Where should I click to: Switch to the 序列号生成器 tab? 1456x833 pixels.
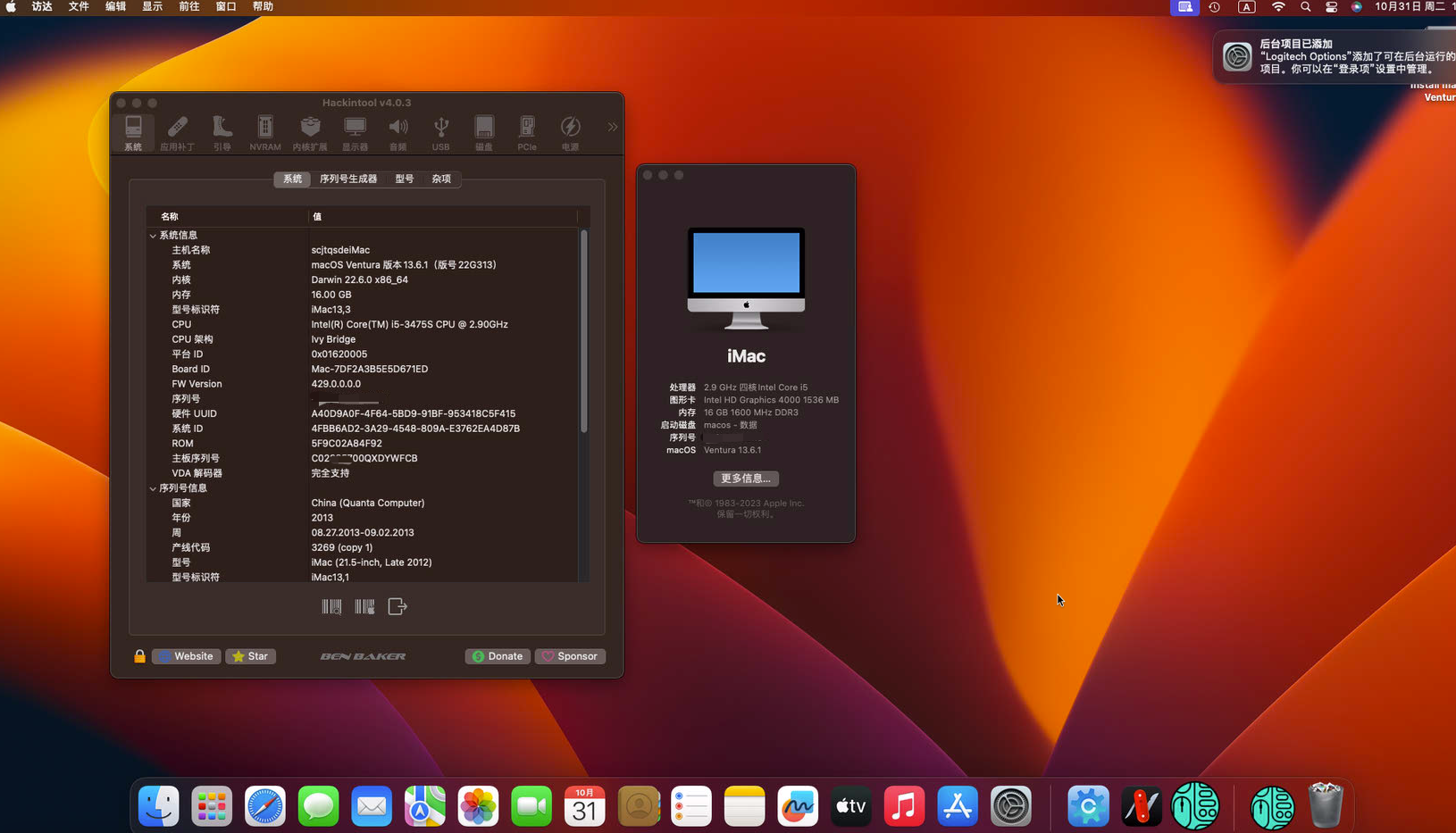348,179
